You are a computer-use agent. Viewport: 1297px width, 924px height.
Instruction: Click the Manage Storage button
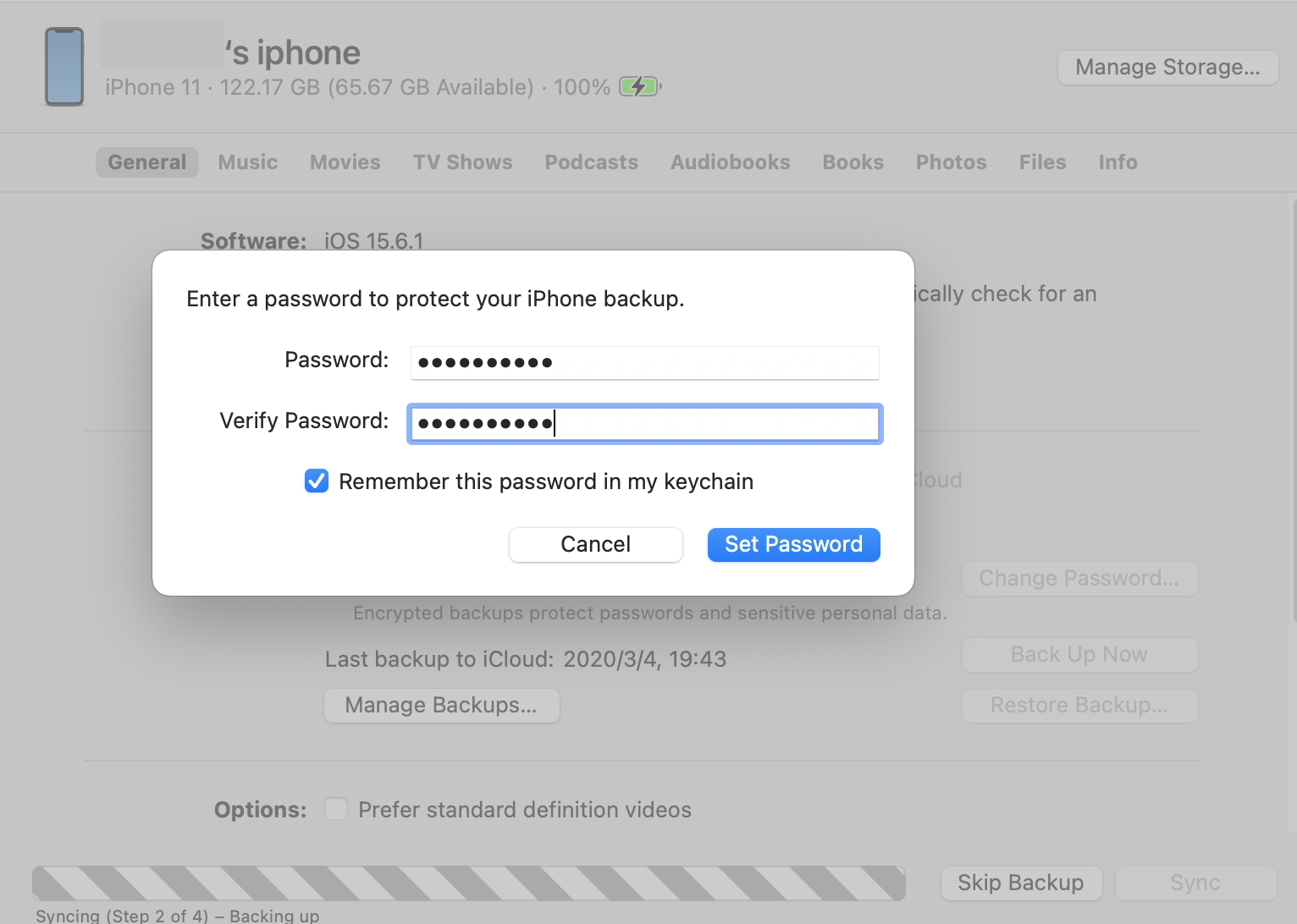click(x=1167, y=68)
